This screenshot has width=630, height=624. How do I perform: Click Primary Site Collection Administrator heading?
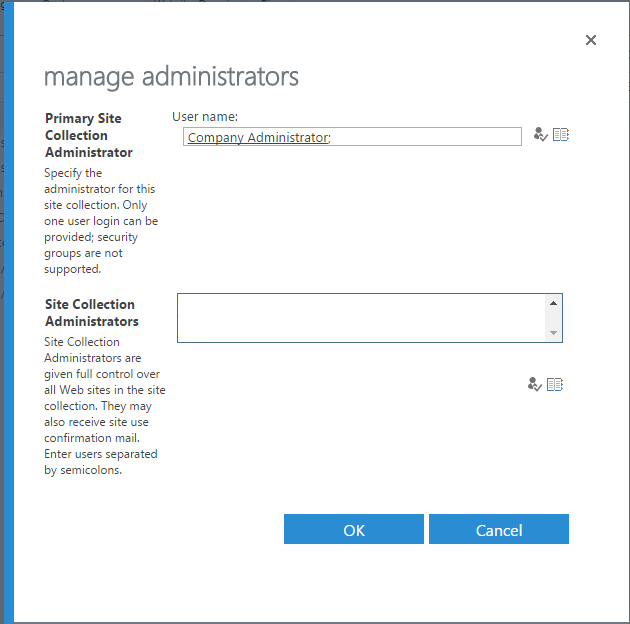tap(88, 135)
